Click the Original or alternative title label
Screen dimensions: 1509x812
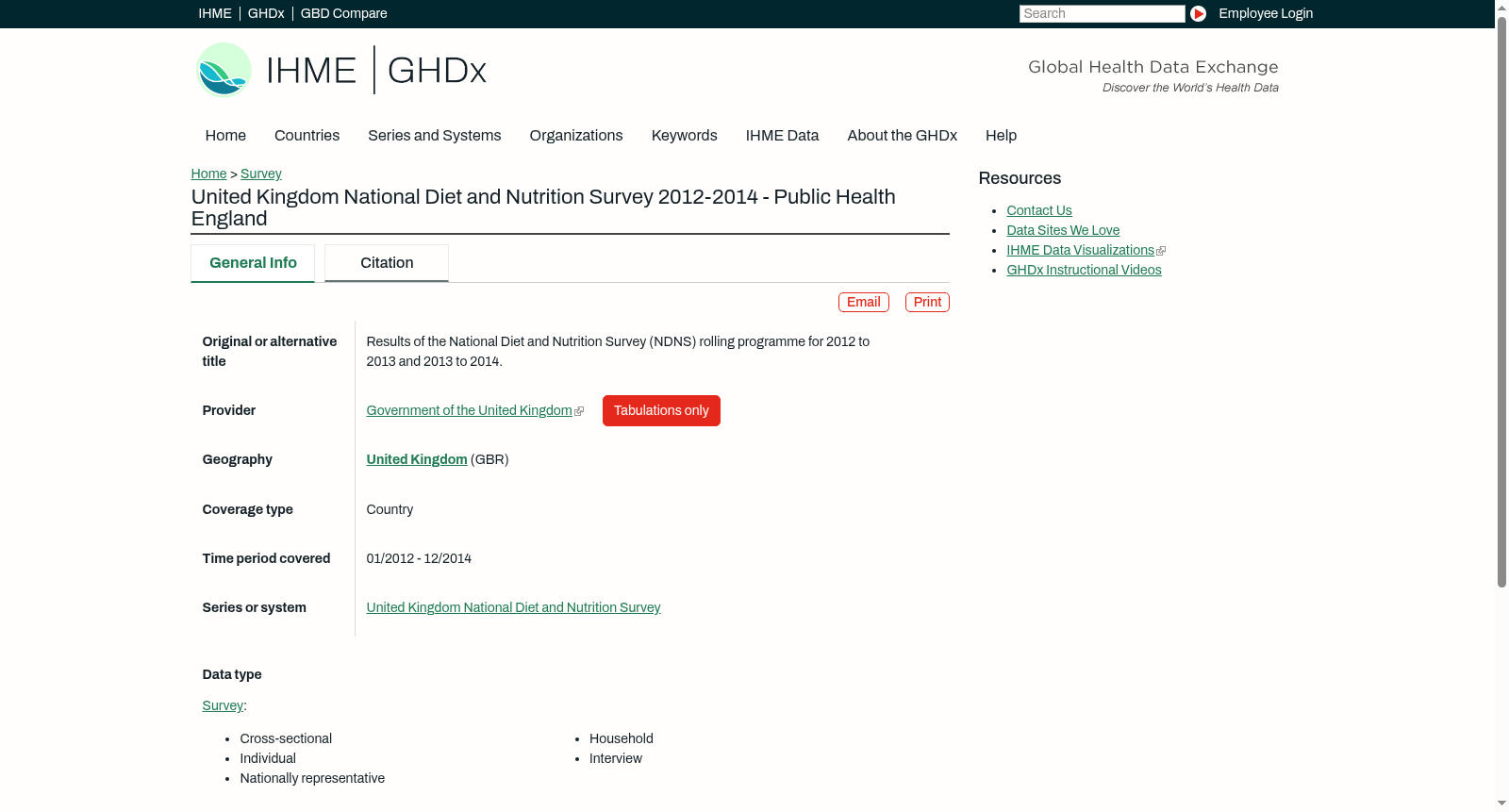(x=270, y=351)
